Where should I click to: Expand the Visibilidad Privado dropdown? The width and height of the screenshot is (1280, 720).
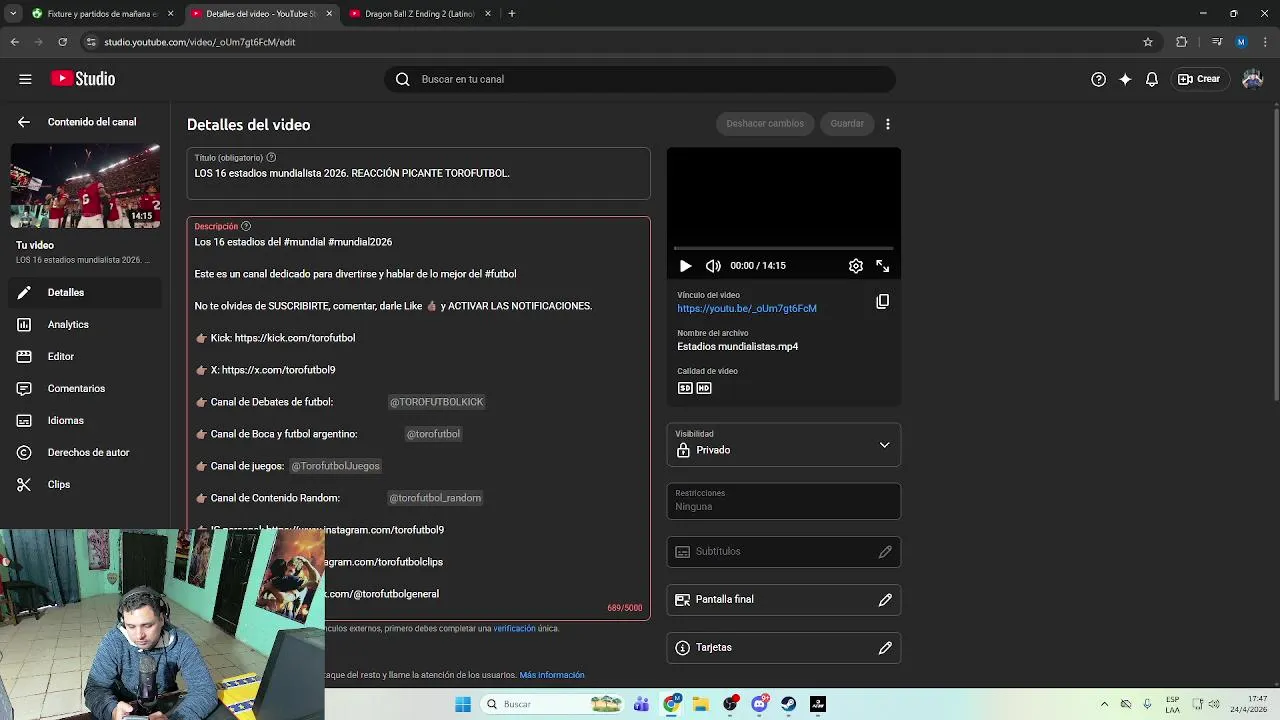[x=784, y=445]
